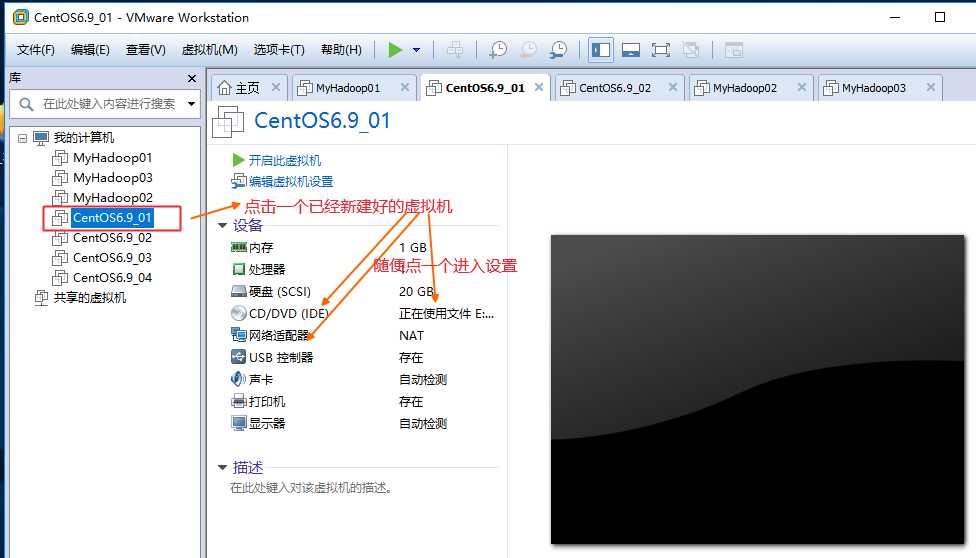
Task: Collapse the 我的计算机 tree node
Action: coord(22,138)
